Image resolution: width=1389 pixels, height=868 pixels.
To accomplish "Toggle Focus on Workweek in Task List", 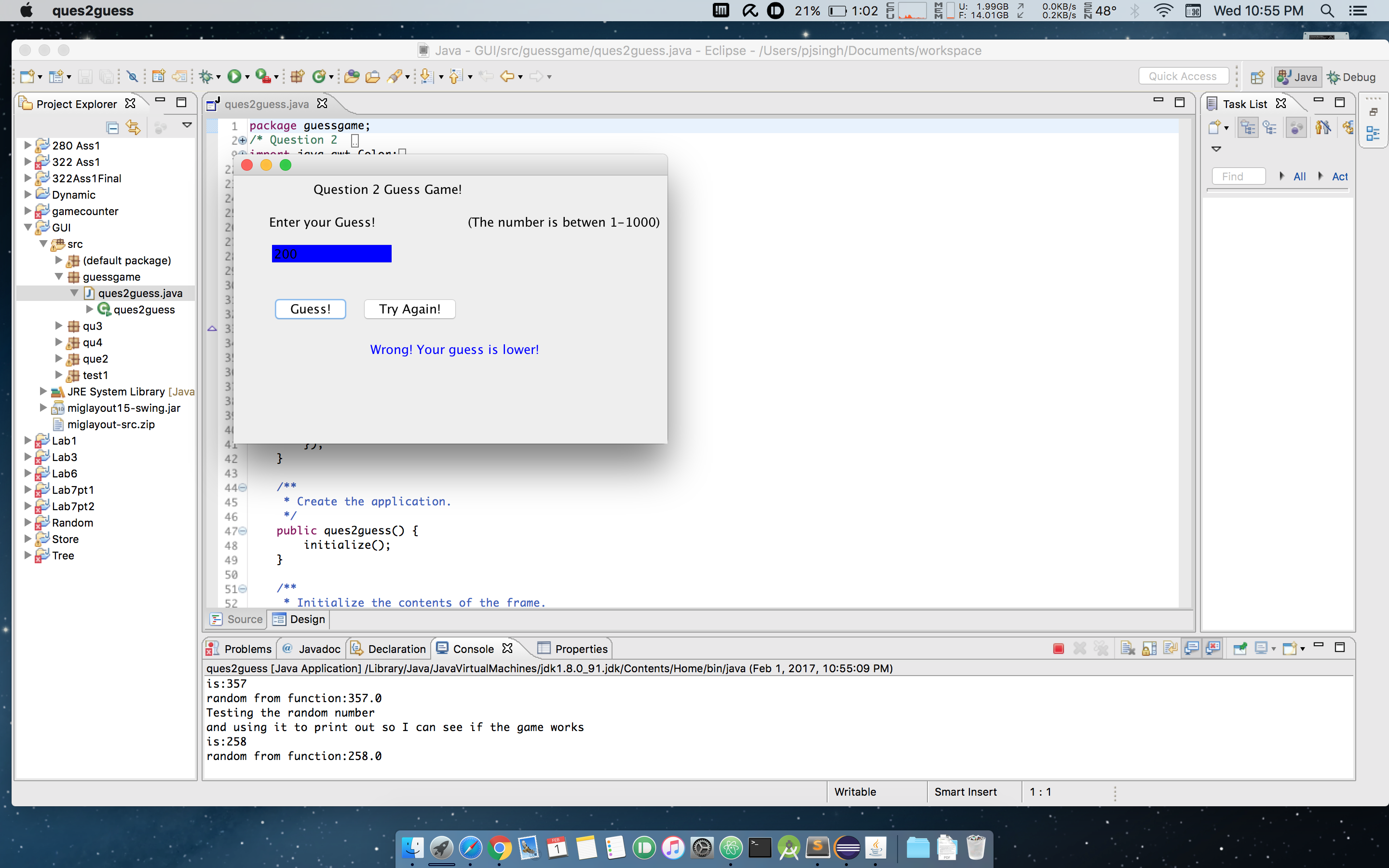I will coord(1296,127).
